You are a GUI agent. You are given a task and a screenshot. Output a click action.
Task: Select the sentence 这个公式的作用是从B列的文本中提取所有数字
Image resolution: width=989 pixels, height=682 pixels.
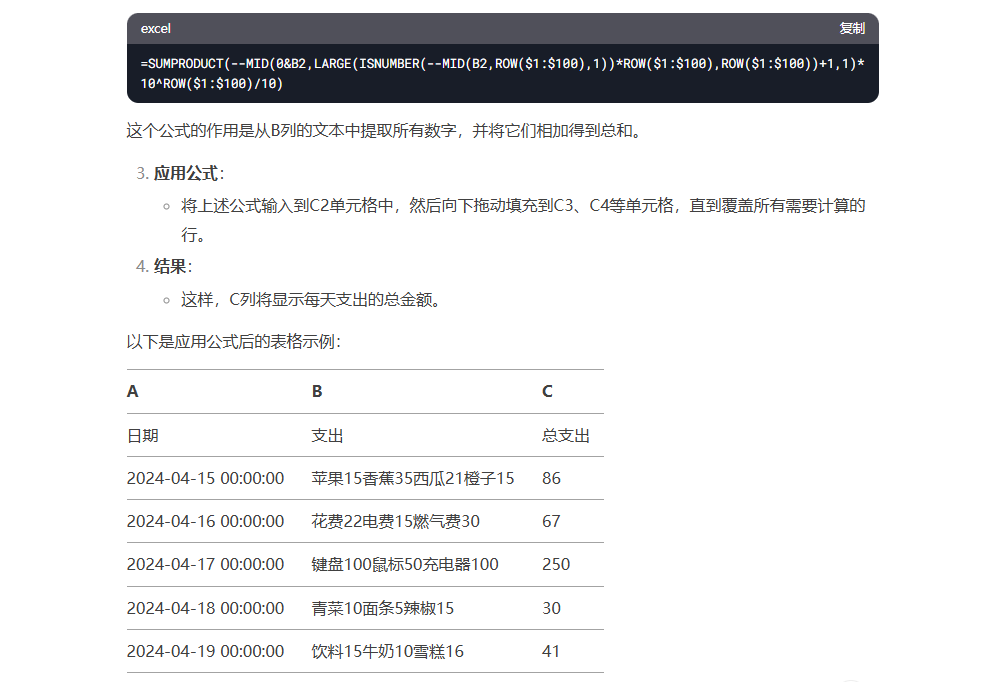(291, 131)
